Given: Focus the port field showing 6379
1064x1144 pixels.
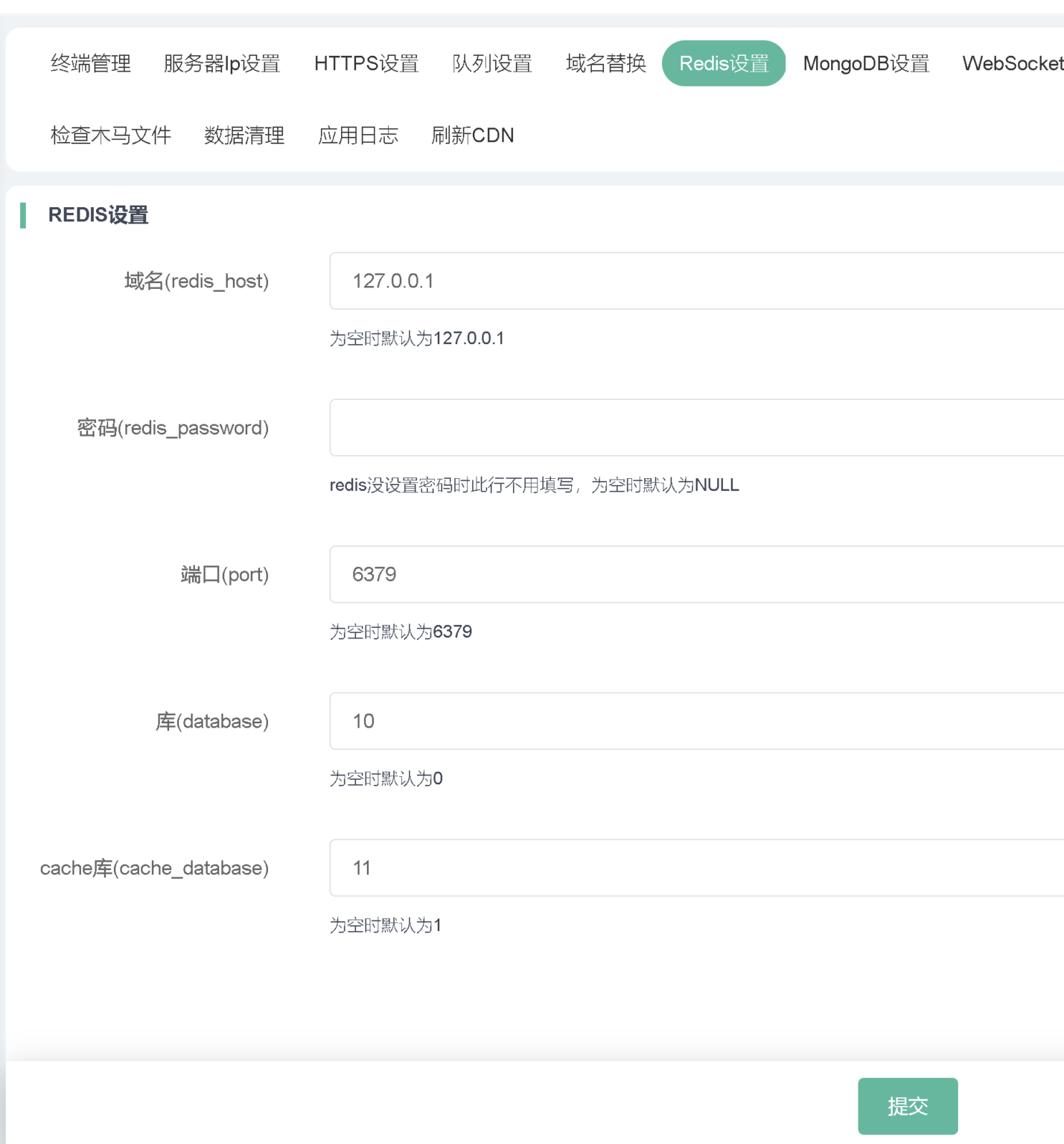Looking at the screenshot, I should (x=696, y=574).
